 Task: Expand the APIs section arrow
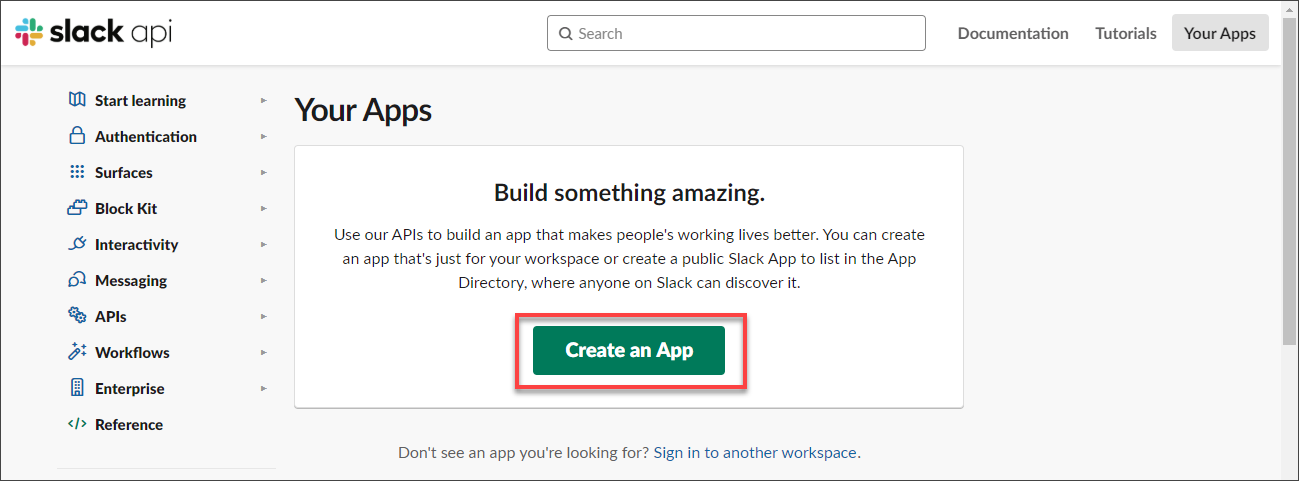tap(264, 316)
